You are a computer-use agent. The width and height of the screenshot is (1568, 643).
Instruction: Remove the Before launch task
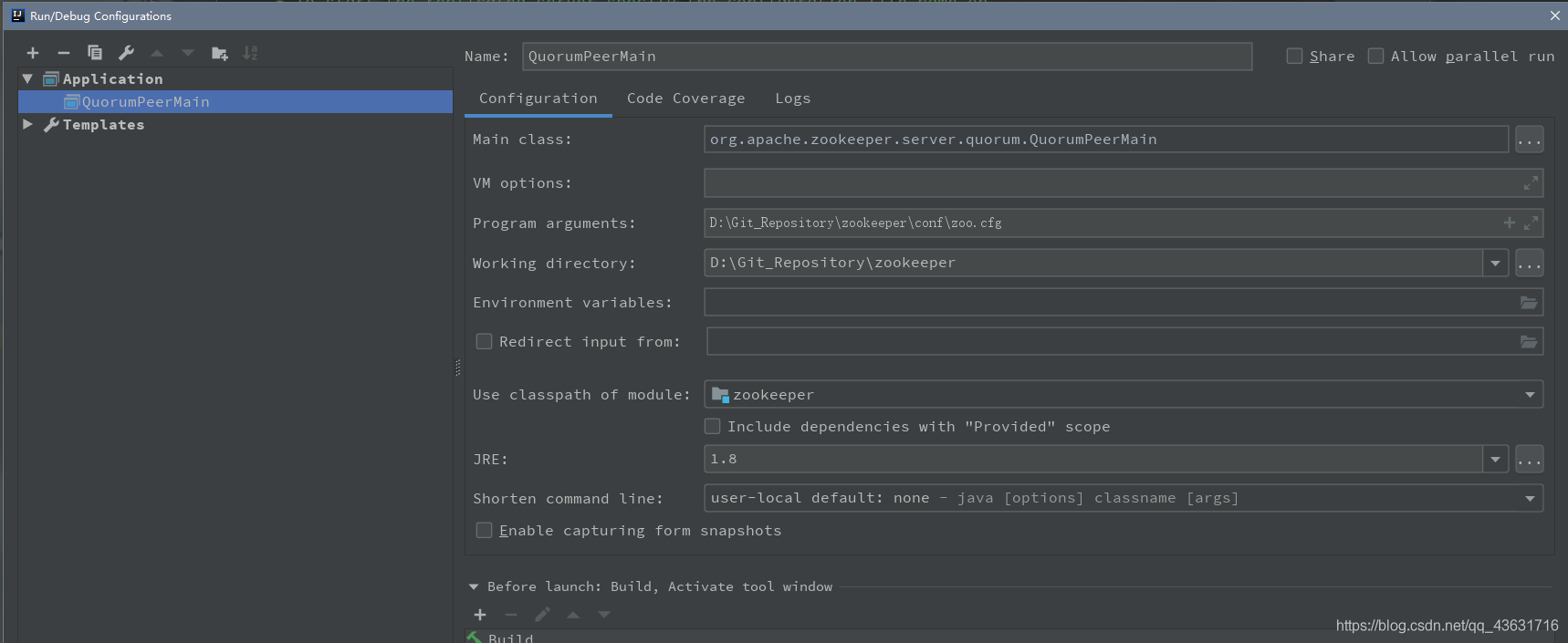[x=511, y=615]
